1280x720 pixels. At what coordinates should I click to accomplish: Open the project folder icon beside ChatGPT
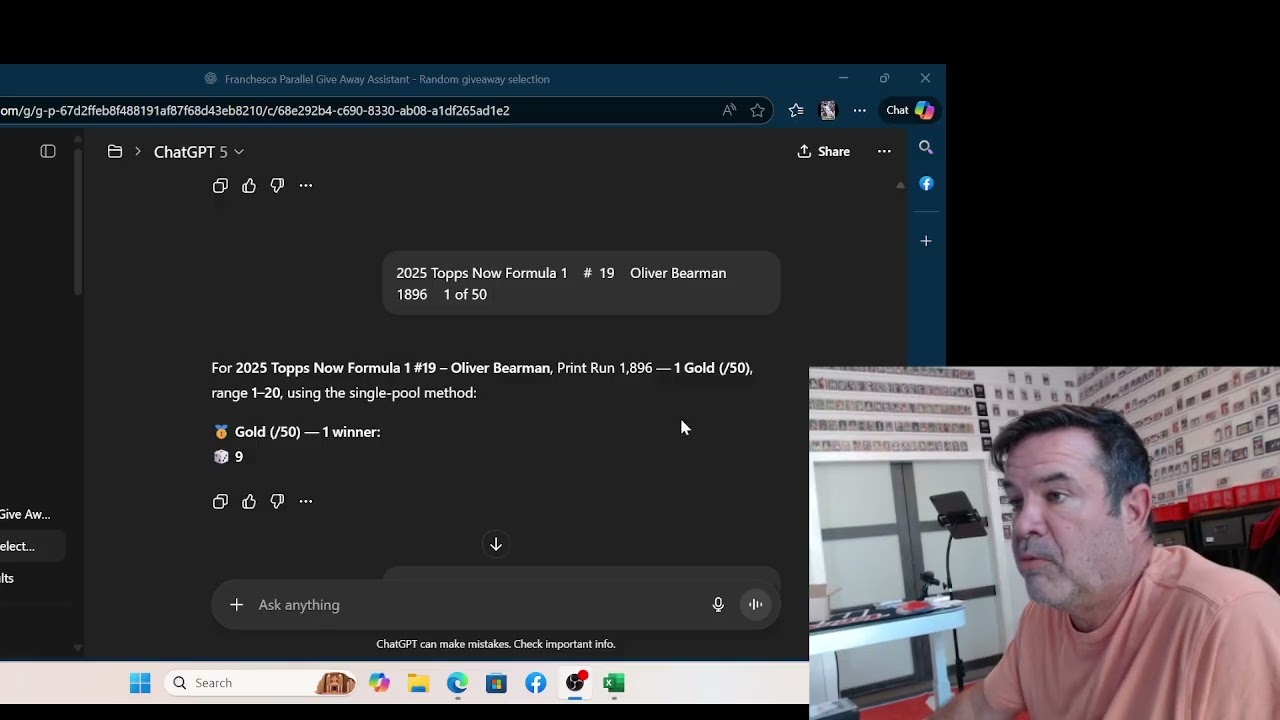coord(115,151)
